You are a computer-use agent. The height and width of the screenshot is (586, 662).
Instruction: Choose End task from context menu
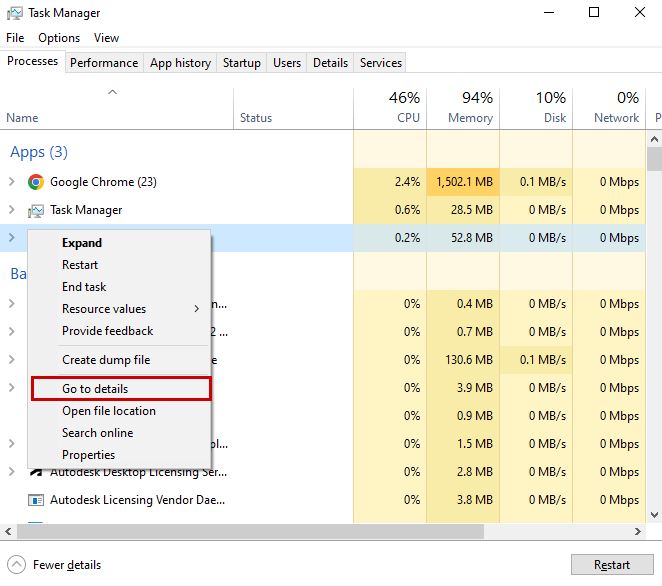click(x=84, y=287)
